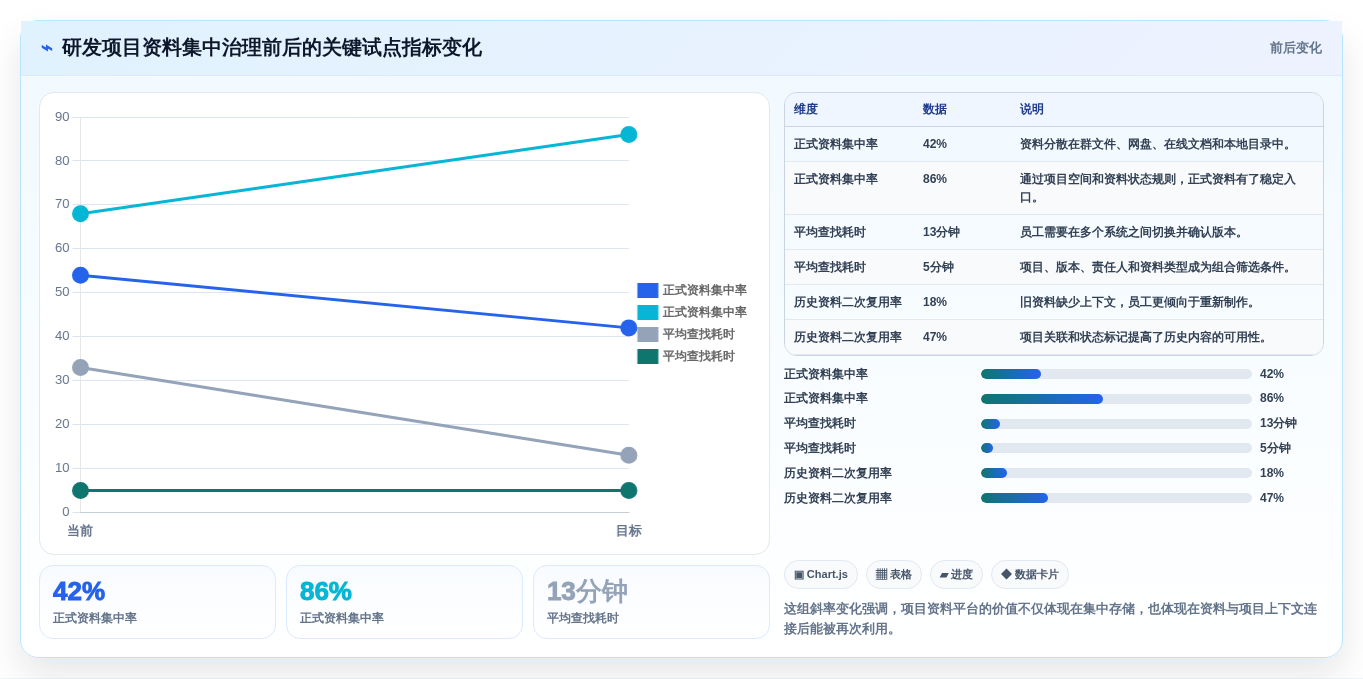Click the summary paragraph starting 这组斜率变化强调
1363x679 pixels.
click(x=1051, y=619)
